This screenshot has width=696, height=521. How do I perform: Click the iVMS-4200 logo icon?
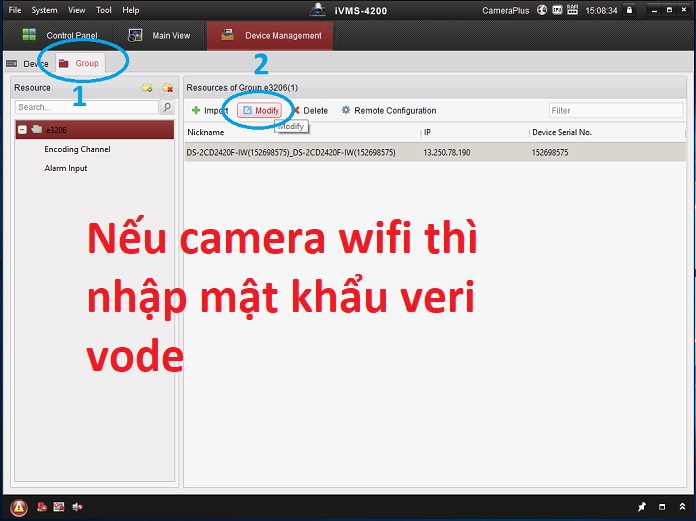coord(318,10)
